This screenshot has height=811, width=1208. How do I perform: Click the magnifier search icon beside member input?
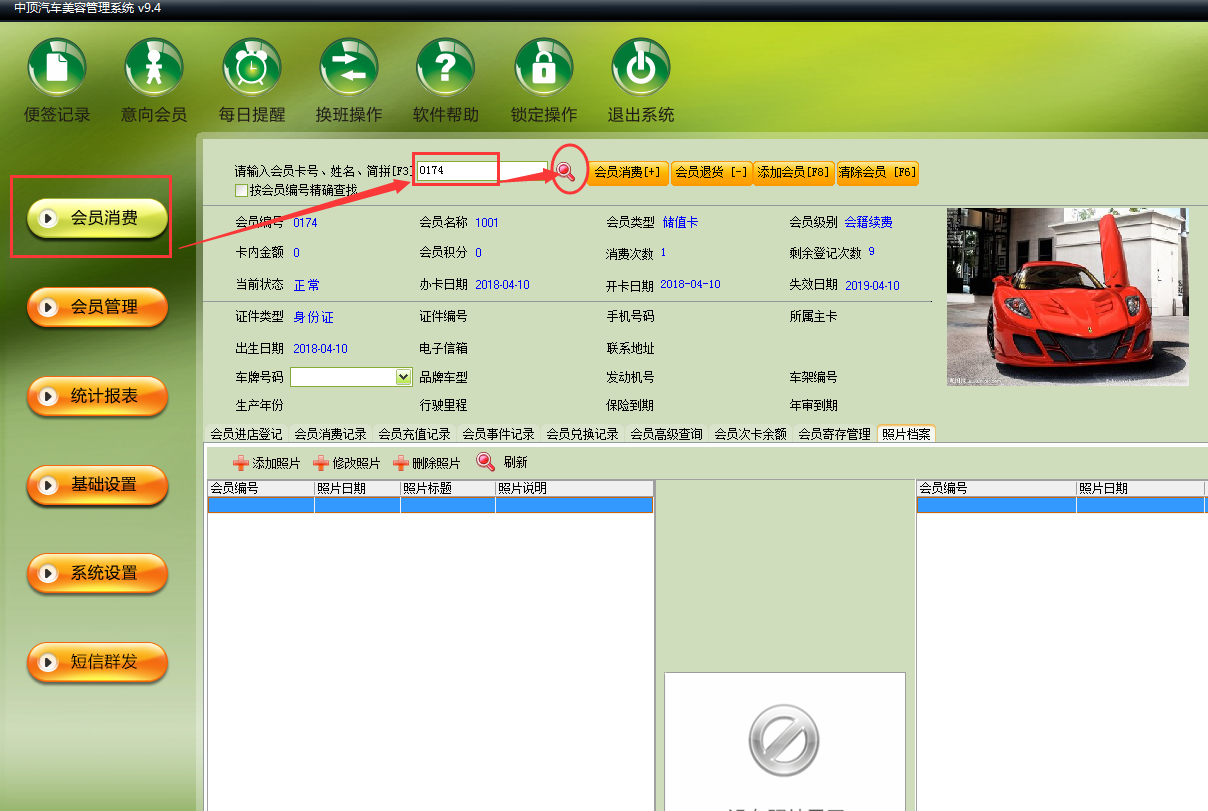click(x=566, y=171)
